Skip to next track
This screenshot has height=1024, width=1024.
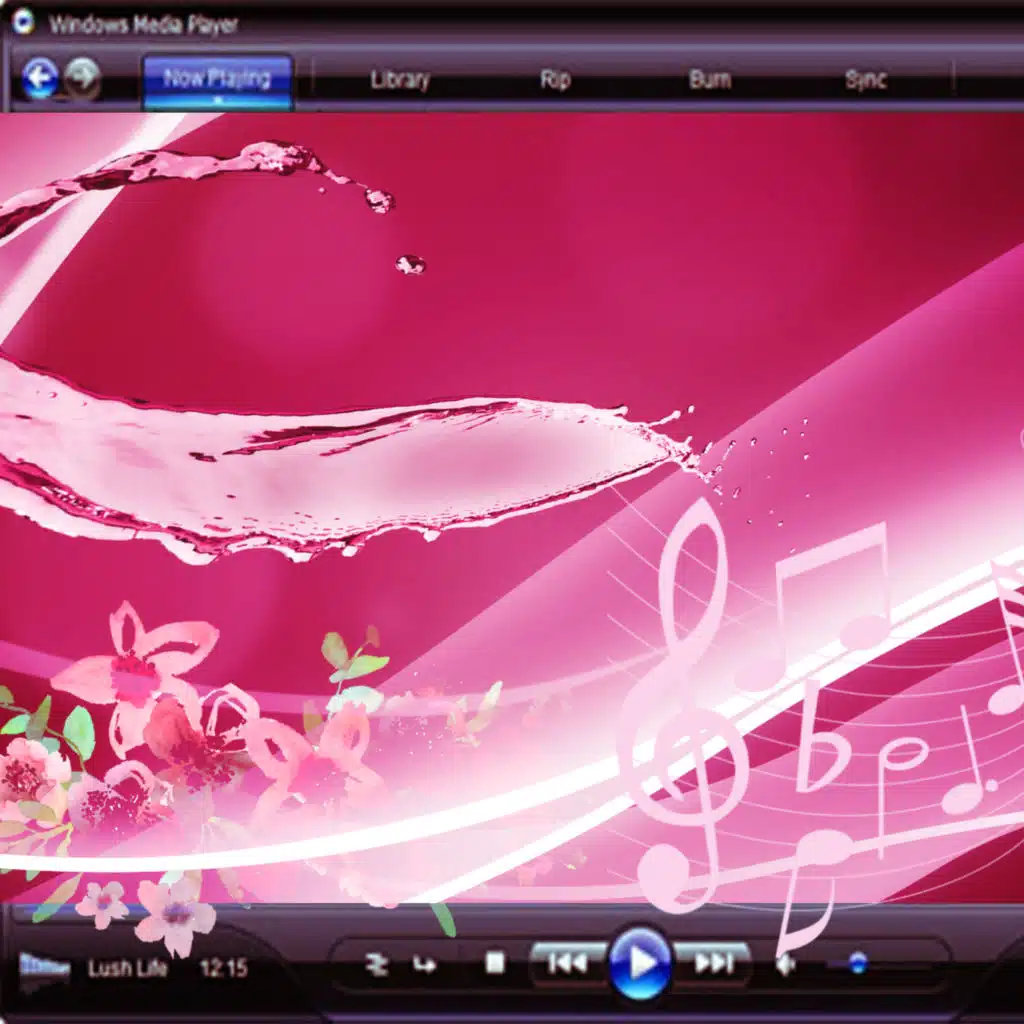pos(712,963)
